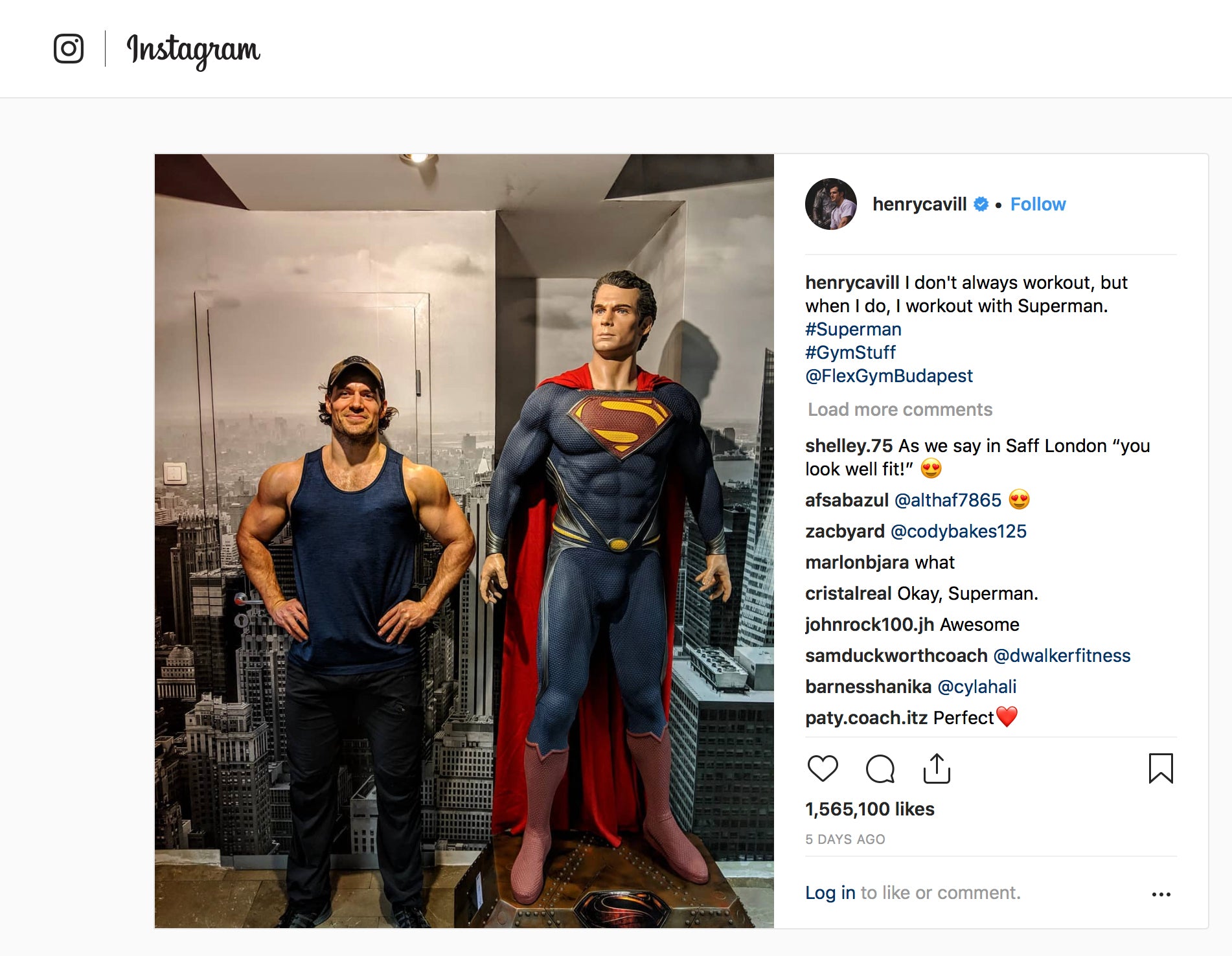The image size is (1232, 956).
Task: Like the post with heart icon
Action: pos(823,769)
